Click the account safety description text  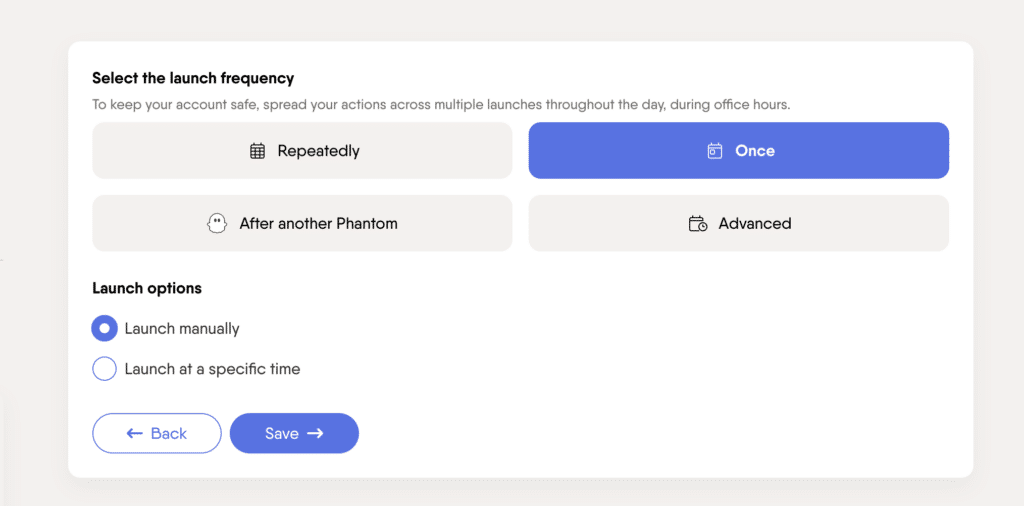coord(441,104)
